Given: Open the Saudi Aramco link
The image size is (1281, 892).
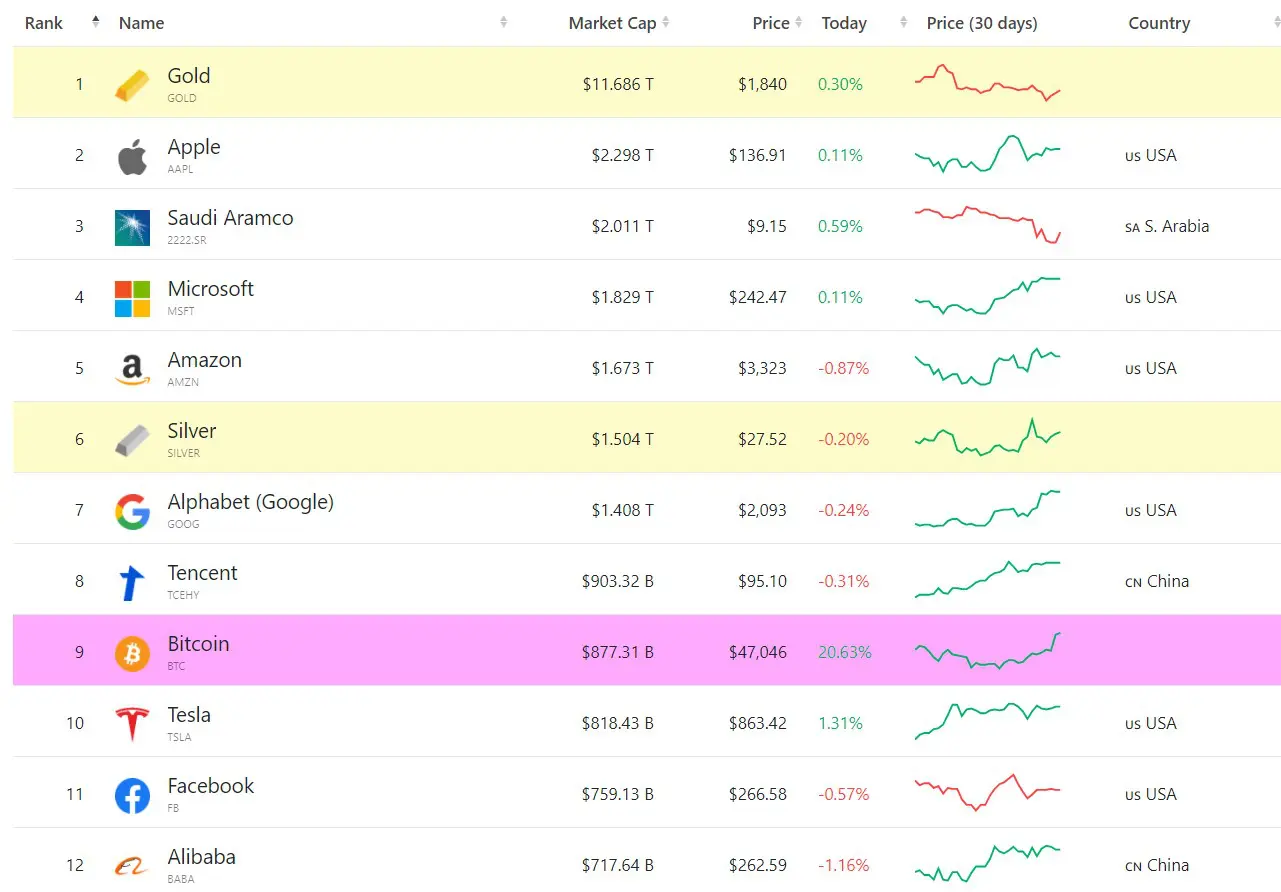Looking at the screenshot, I should point(230,218).
